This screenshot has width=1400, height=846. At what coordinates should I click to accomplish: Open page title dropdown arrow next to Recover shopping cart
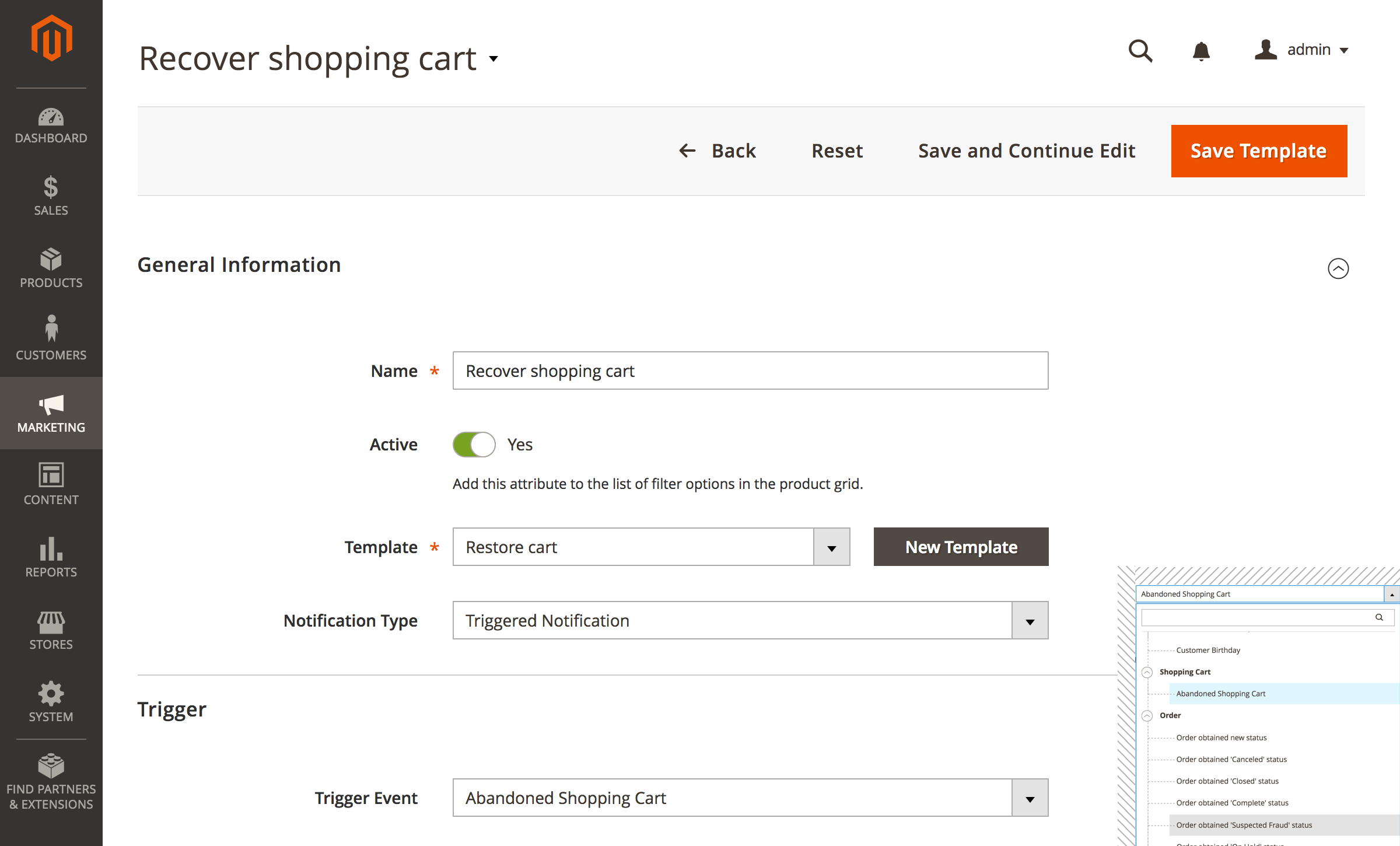[494, 59]
